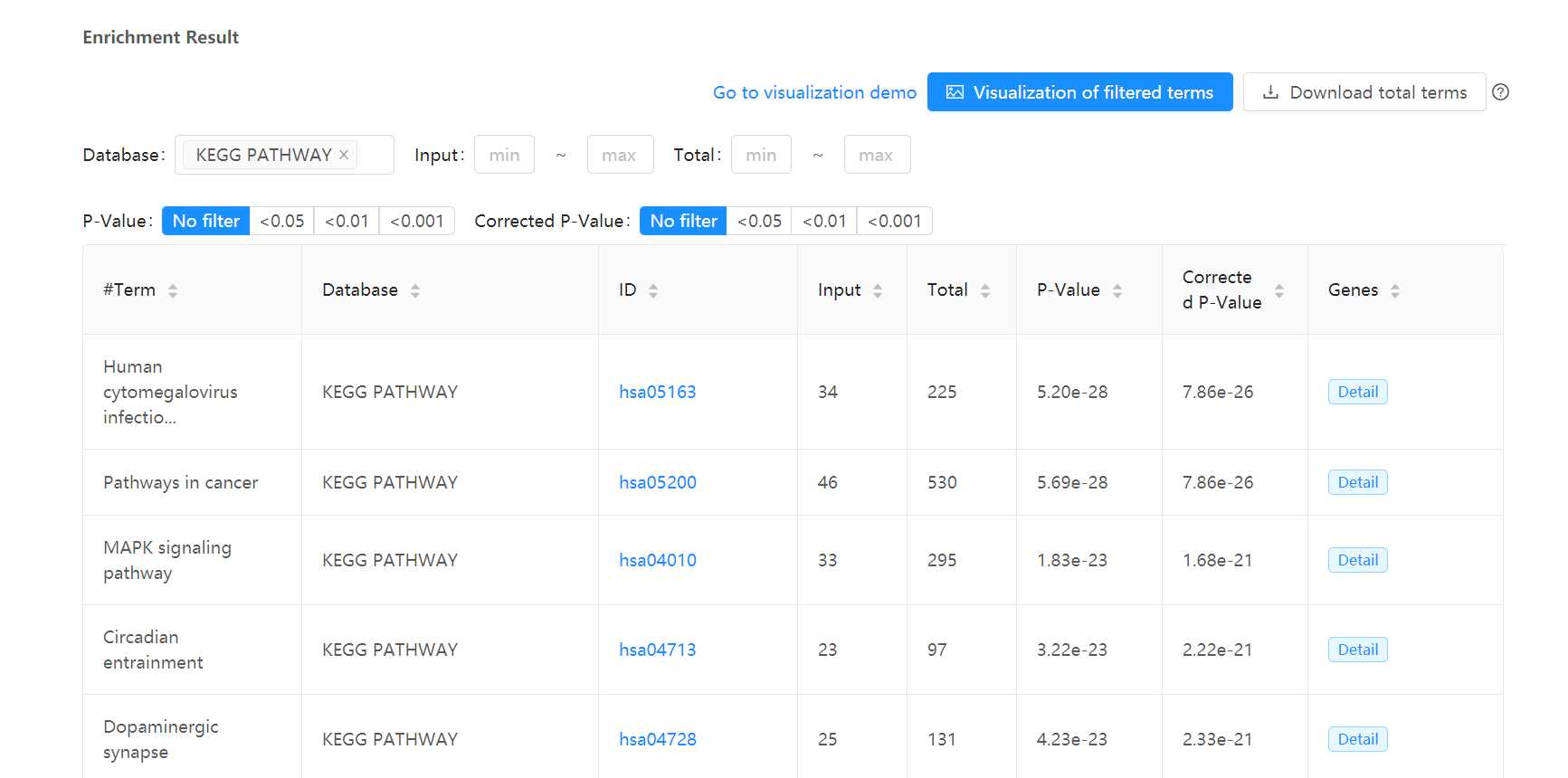Show gene Detail for Circadian entrainment
This screenshot has height=778, width=1568.
point(1357,650)
